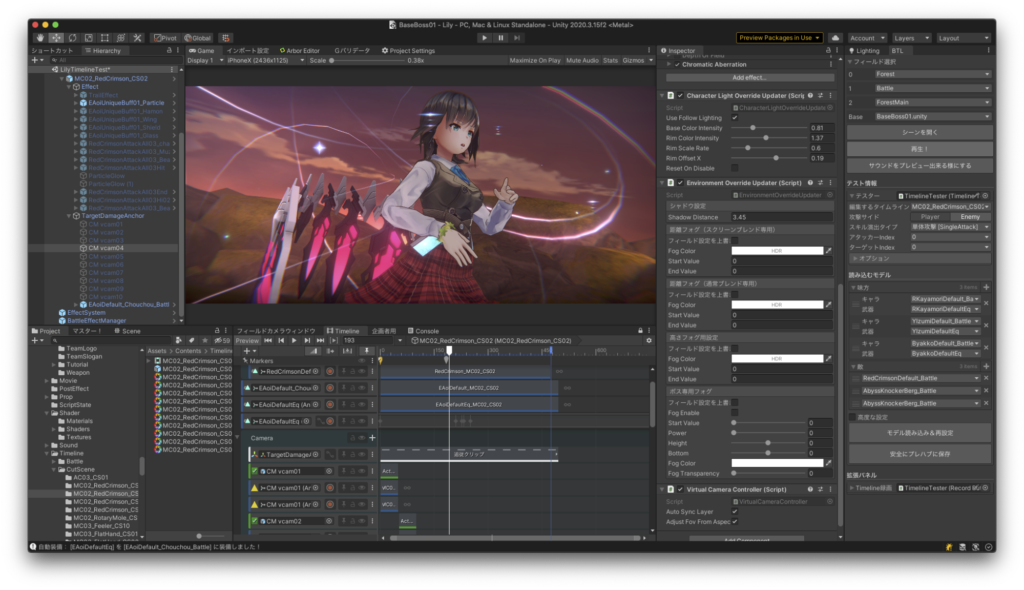Toggle Character Light Override Updater component checkbox
Viewport: 1024px width, 590px height.
coord(680,95)
